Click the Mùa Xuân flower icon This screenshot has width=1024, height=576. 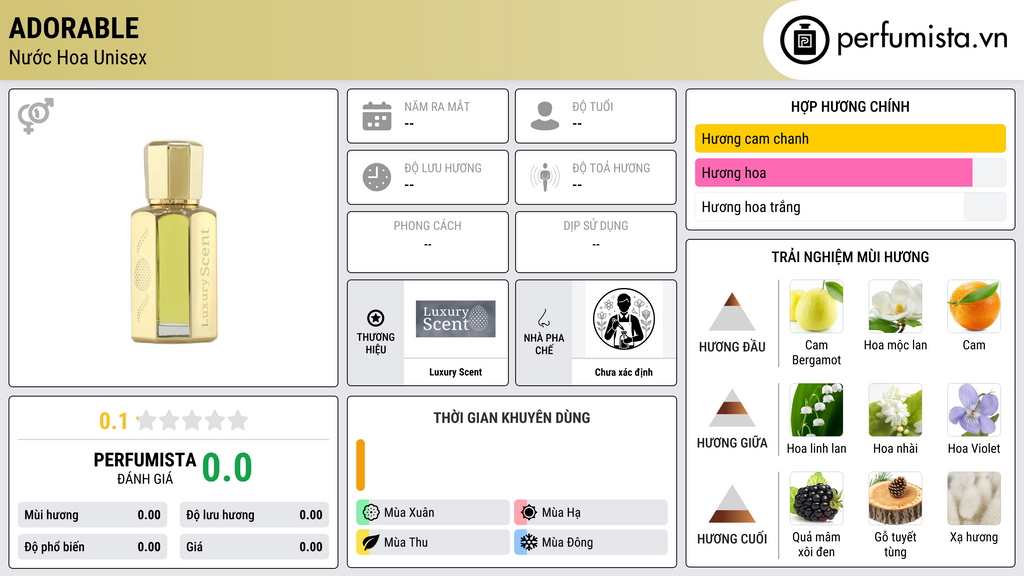[371, 513]
